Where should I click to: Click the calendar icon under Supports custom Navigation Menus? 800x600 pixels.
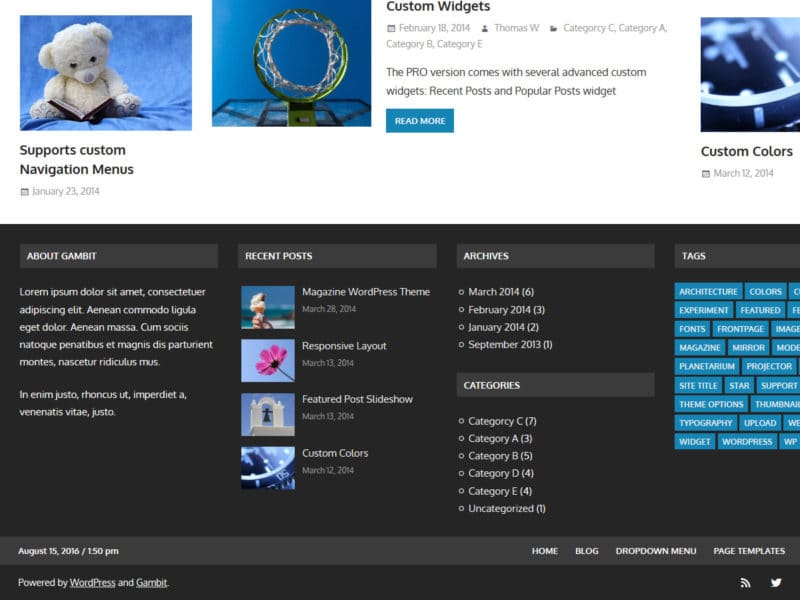(24, 191)
